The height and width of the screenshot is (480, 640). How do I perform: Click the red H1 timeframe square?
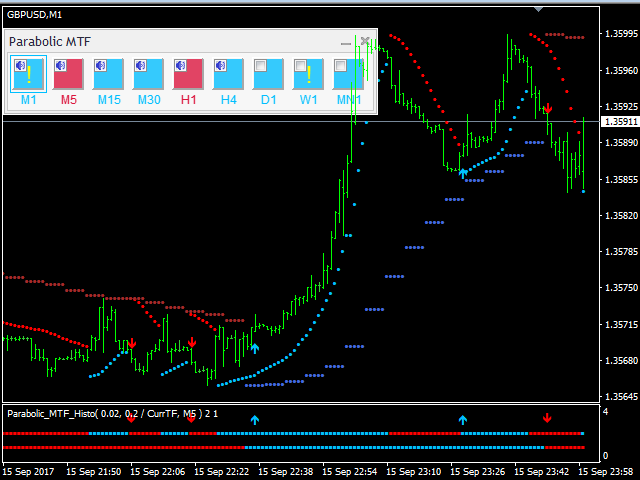189,74
